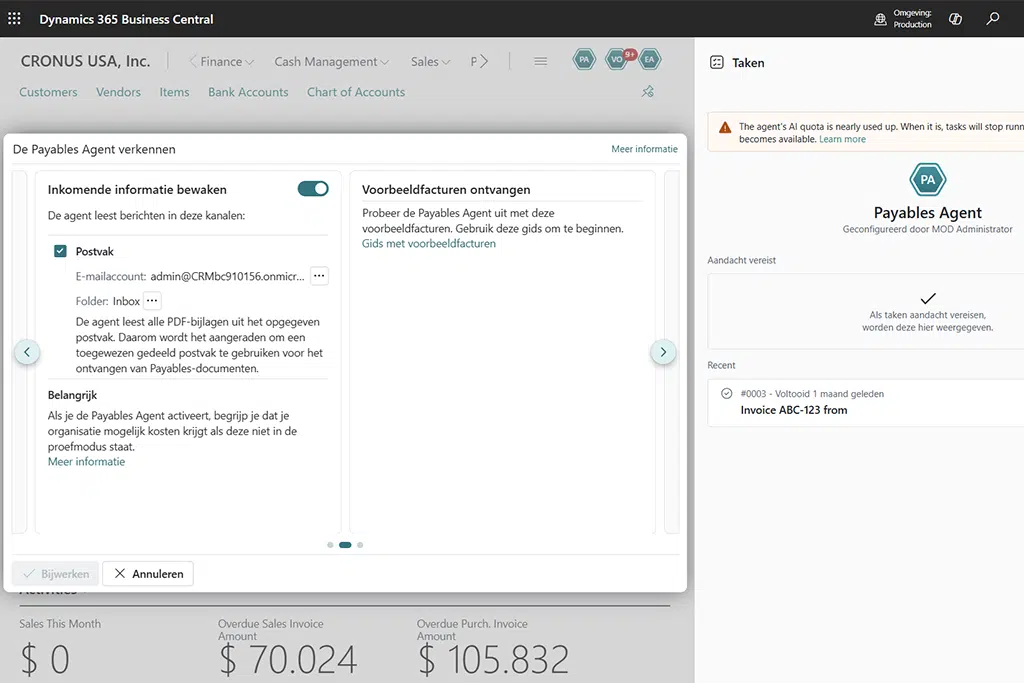This screenshot has height=683, width=1024.
Task: Click the Taken panel task icon
Action: tap(716, 63)
